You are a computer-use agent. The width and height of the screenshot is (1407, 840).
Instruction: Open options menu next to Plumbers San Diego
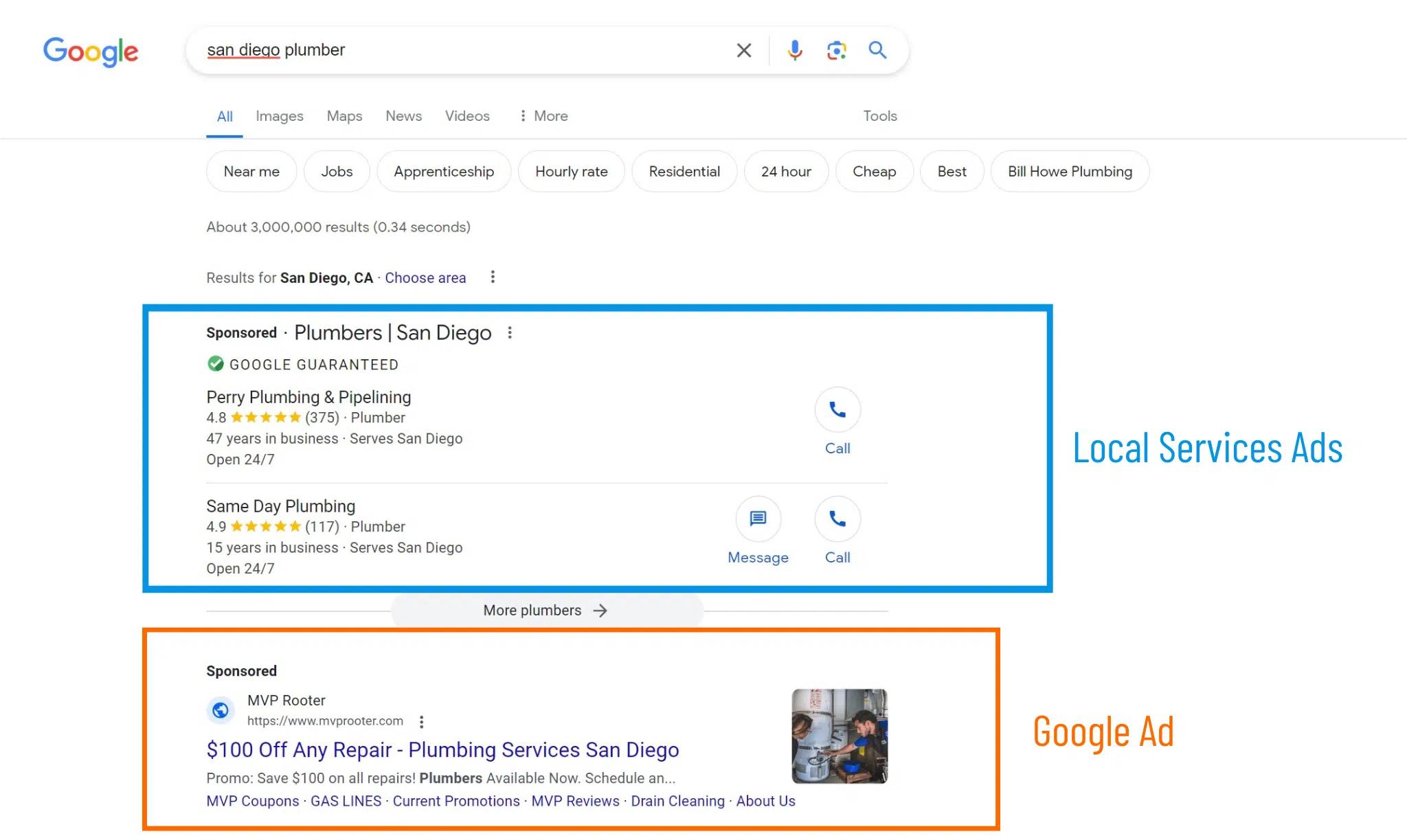click(510, 332)
